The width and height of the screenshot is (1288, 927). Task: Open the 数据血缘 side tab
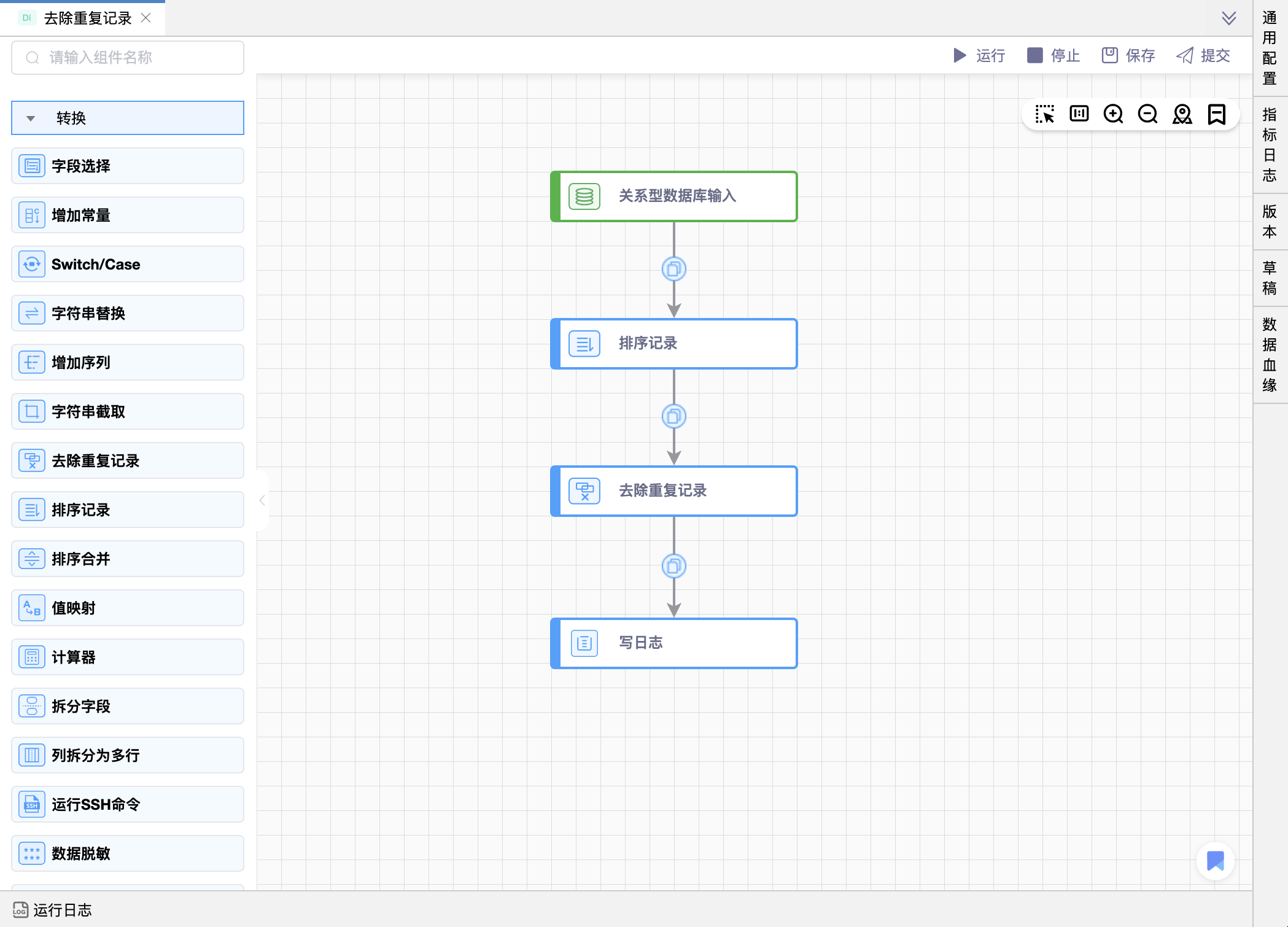coord(1270,354)
